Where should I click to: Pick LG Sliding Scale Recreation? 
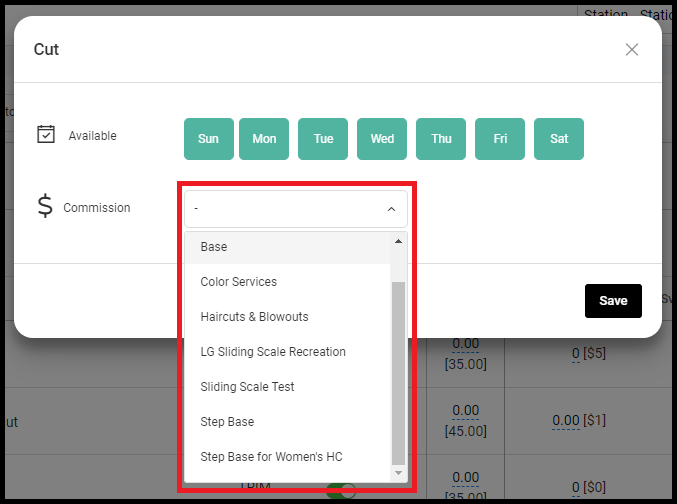pos(287,352)
